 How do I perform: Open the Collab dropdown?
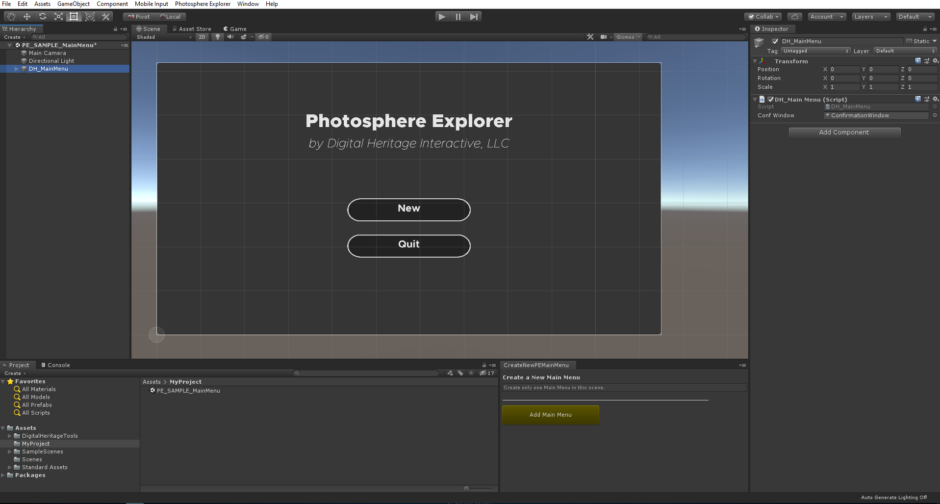point(763,17)
